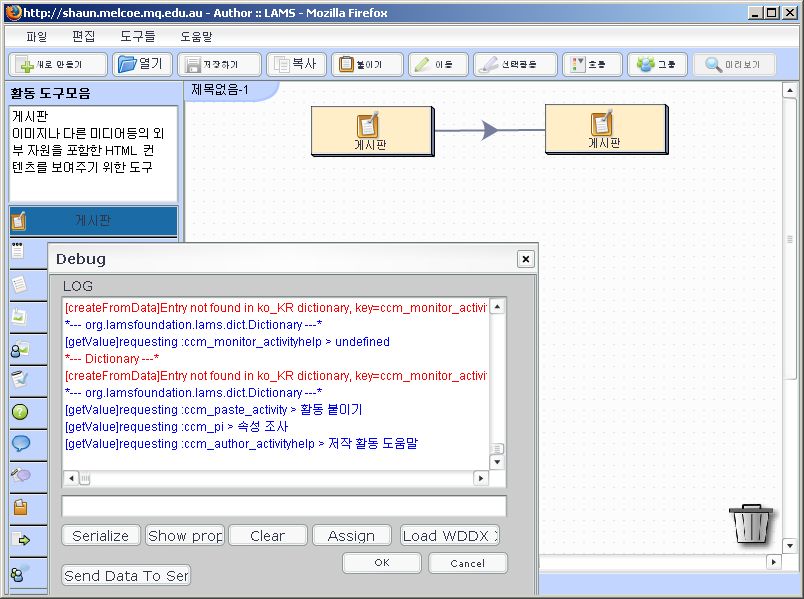Select the blue speech bubble chat tool
This screenshot has height=599, width=804.
coord(20,443)
